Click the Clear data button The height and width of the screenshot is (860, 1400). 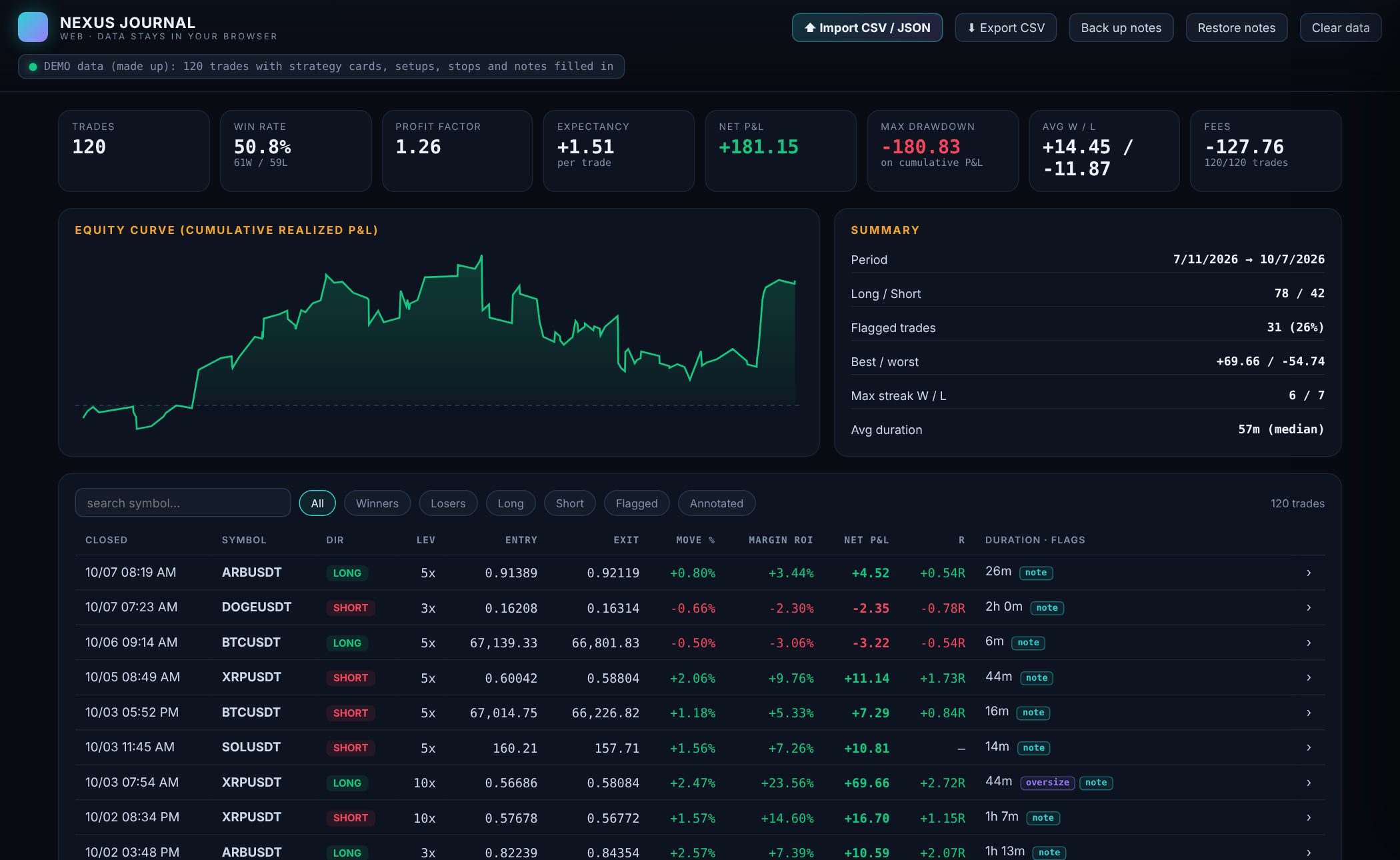tap(1340, 28)
